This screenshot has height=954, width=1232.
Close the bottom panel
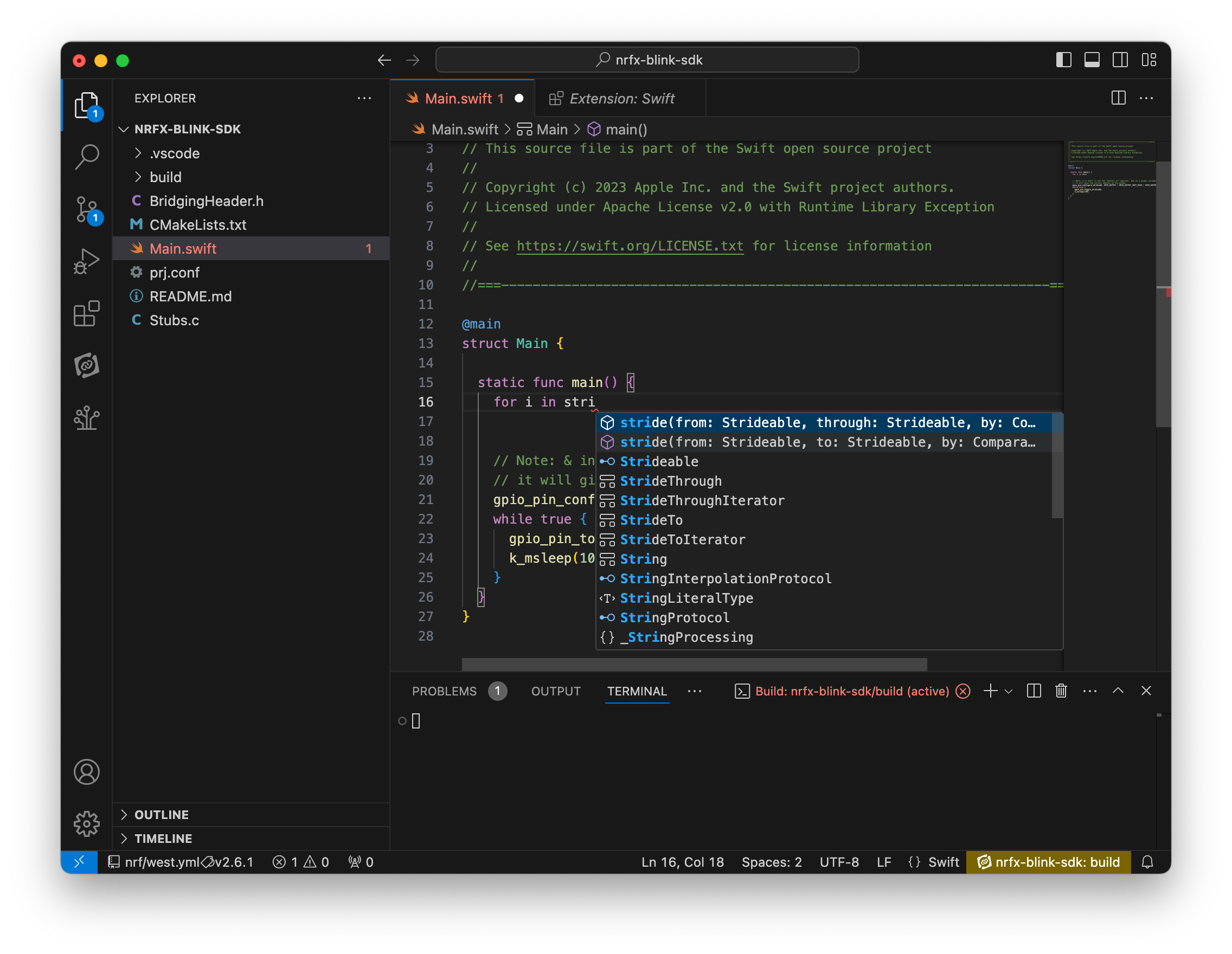pos(1146,691)
